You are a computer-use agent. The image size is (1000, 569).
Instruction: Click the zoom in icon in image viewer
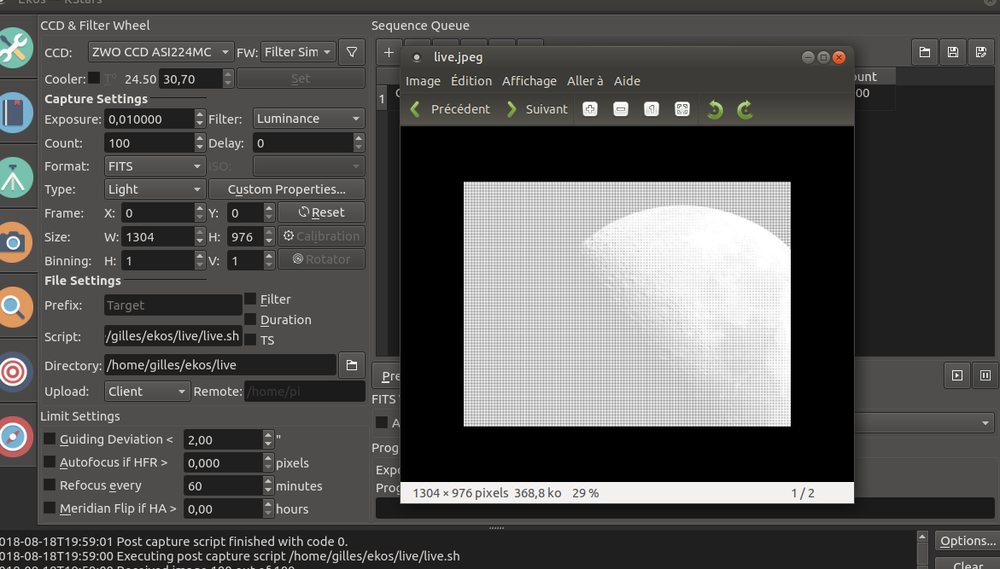pos(590,109)
